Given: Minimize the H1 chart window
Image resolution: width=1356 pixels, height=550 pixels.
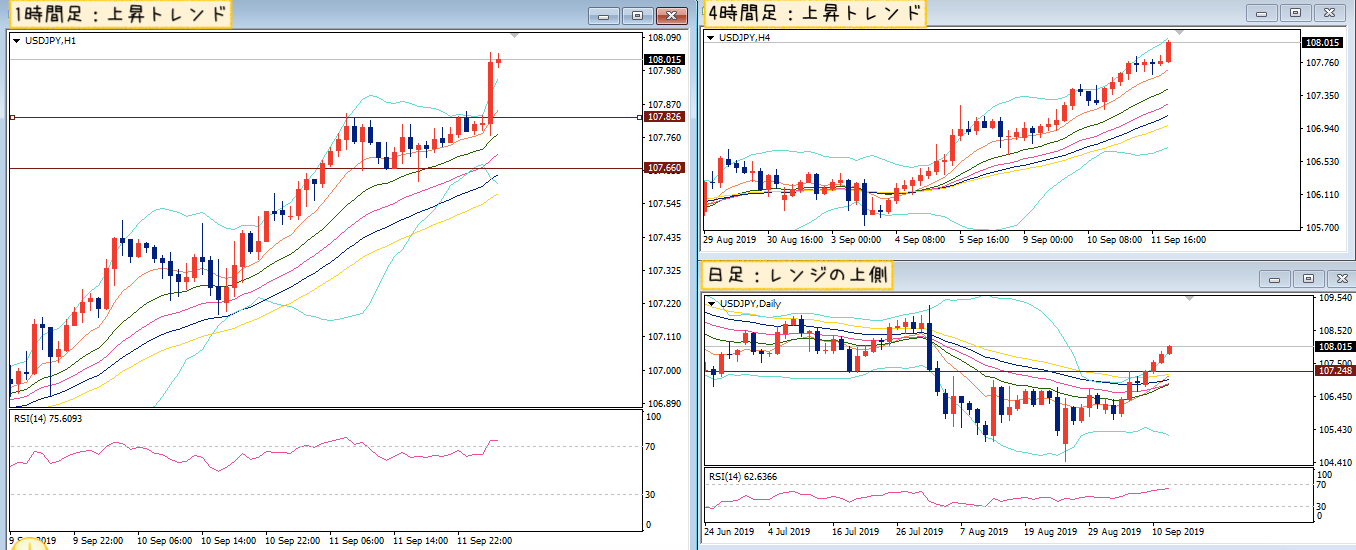Looking at the screenshot, I should pyautogui.click(x=604, y=15).
